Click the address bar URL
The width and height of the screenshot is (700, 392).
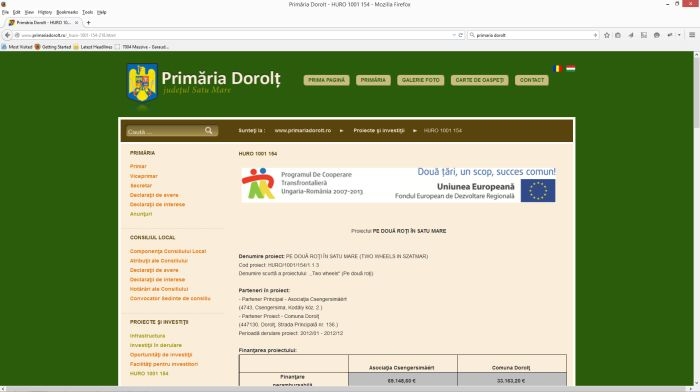pyautogui.click(x=68, y=35)
